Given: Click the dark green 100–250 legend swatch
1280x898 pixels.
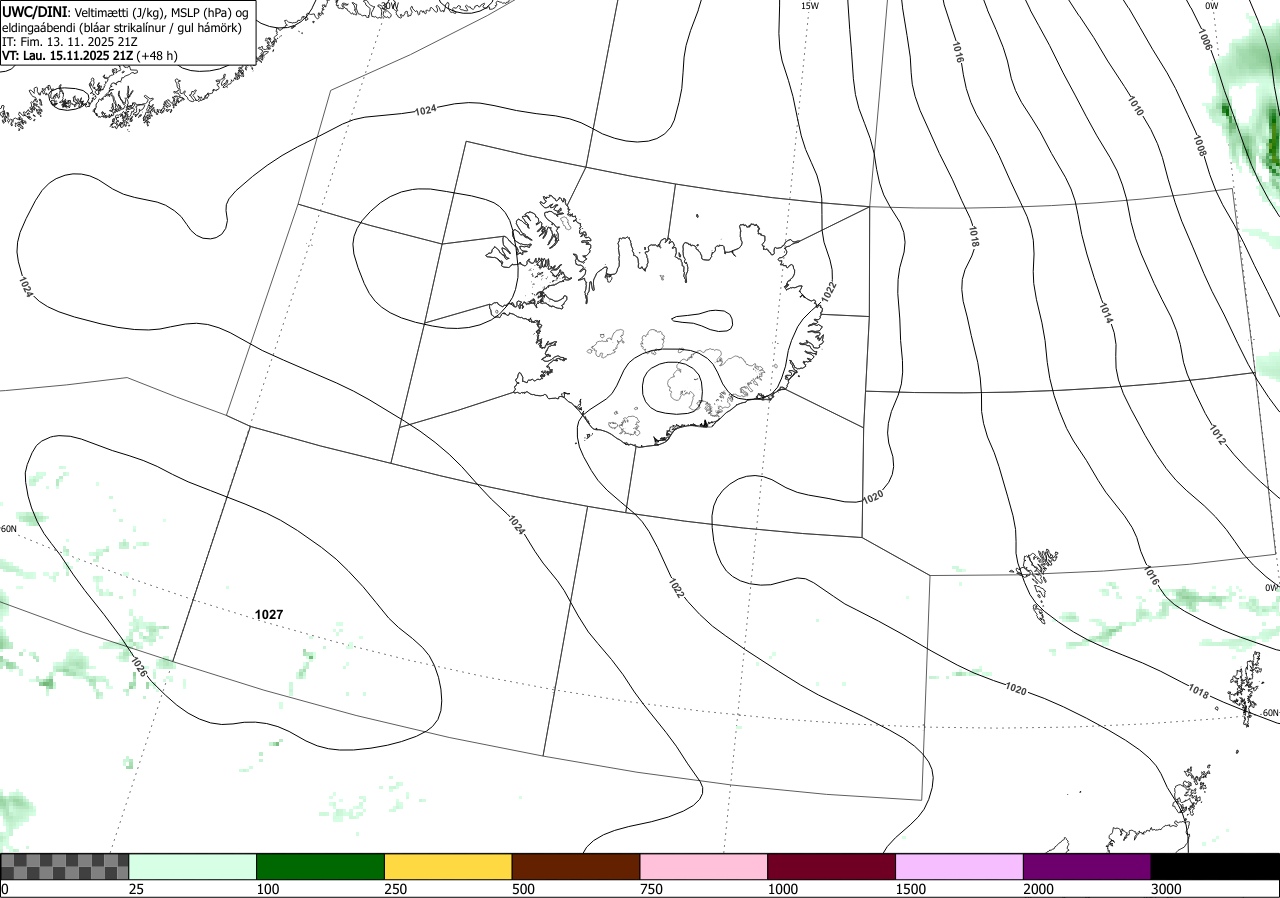Looking at the screenshot, I should [x=321, y=866].
